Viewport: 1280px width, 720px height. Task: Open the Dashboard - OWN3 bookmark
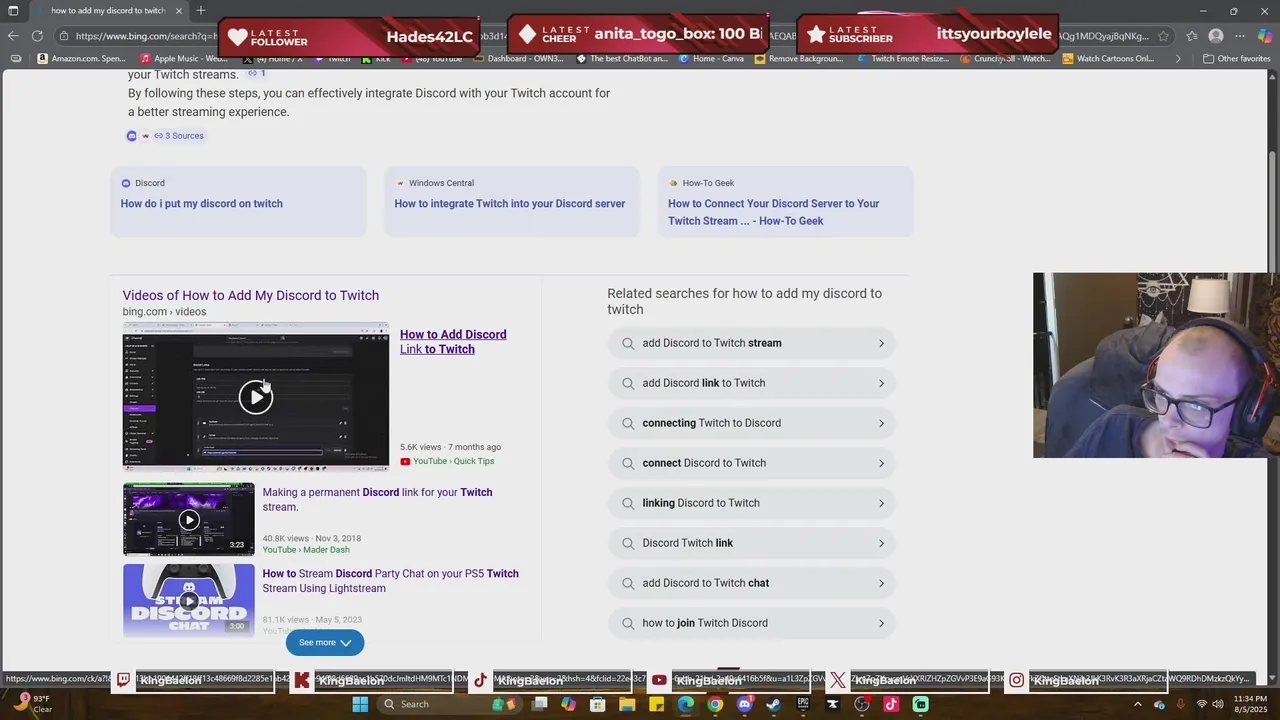coord(518,58)
